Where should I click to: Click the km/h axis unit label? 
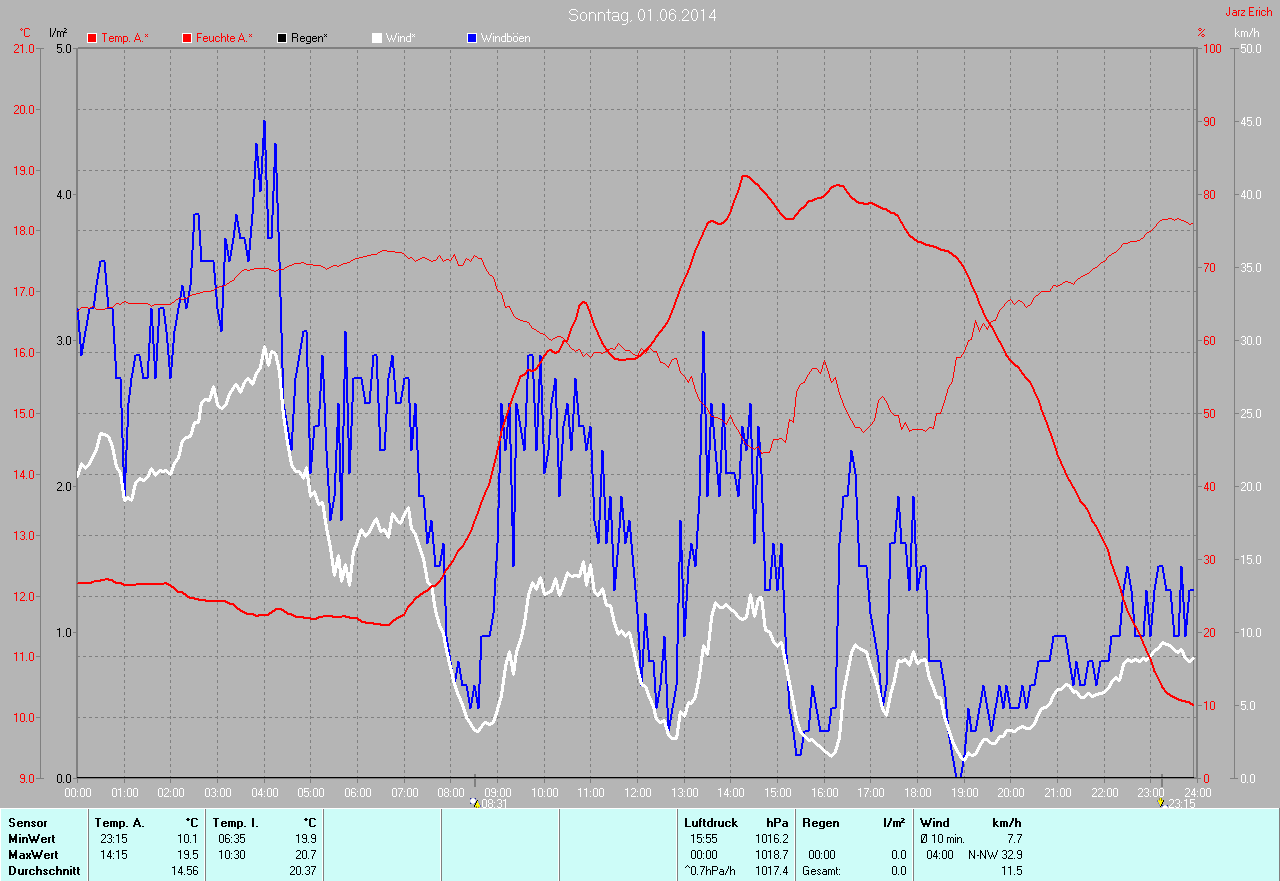point(1247,33)
